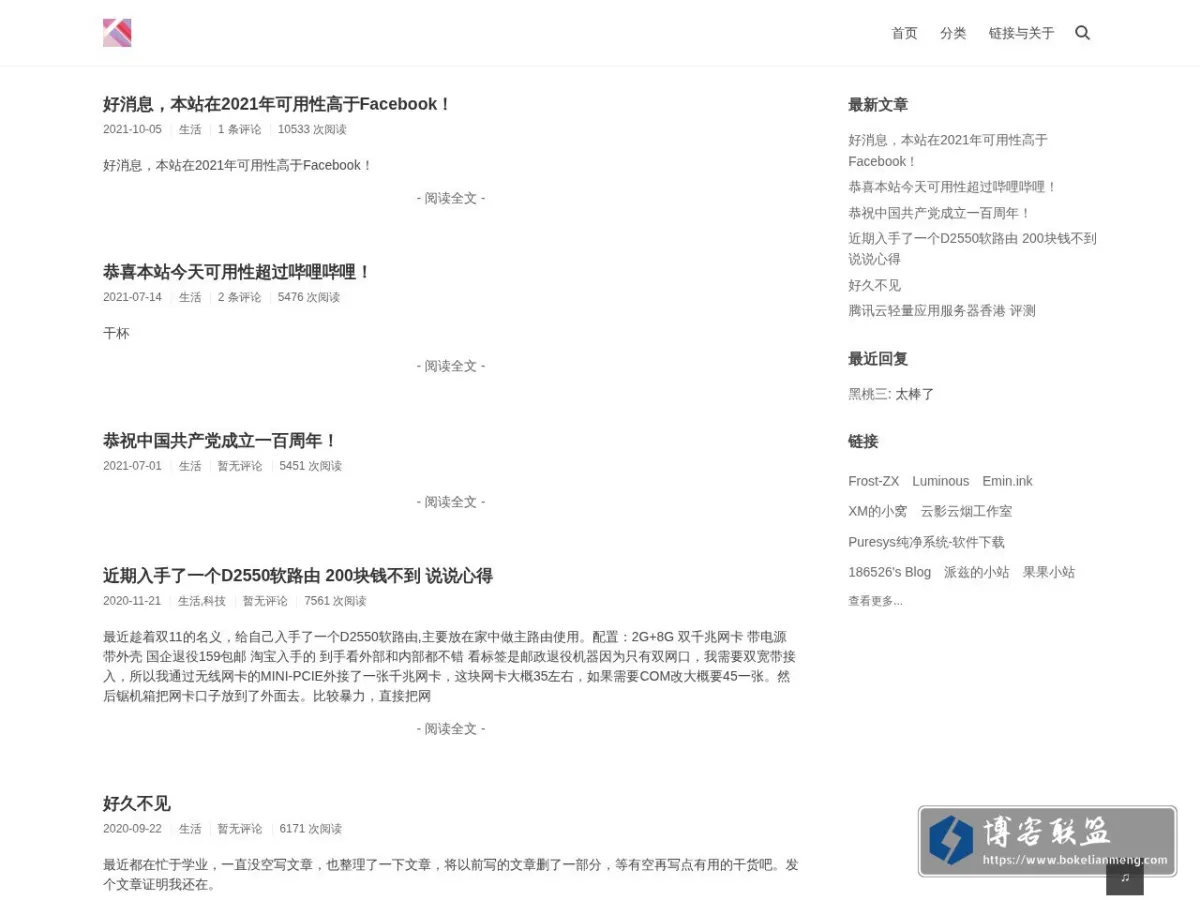The height and width of the screenshot is (900, 1200).
Task: Visit the 186526's Blog link
Action: point(889,572)
